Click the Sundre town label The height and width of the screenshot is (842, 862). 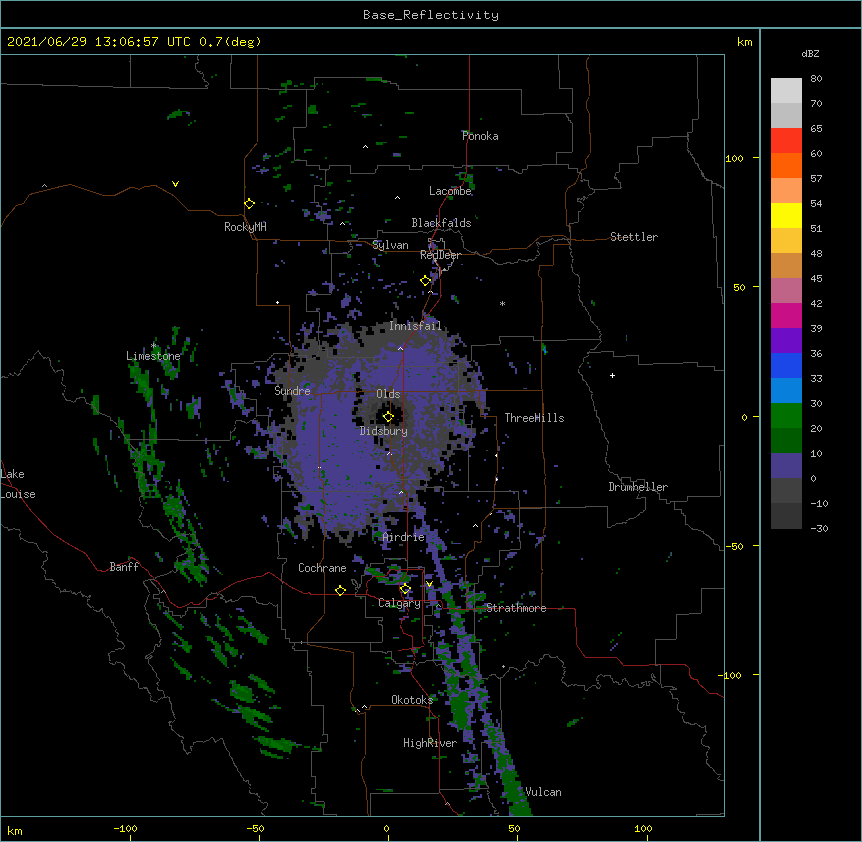292,391
